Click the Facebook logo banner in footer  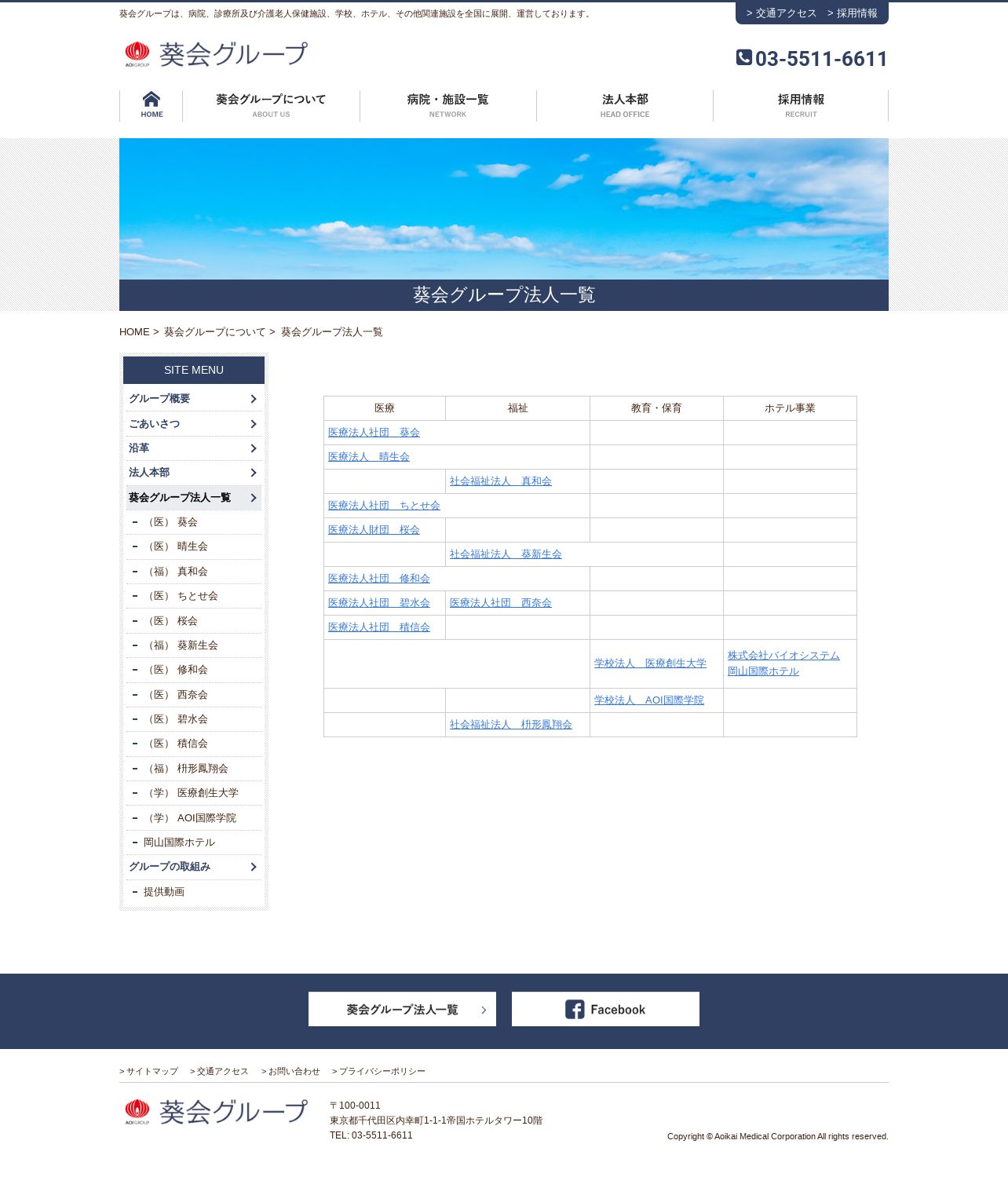[605, 1009]
